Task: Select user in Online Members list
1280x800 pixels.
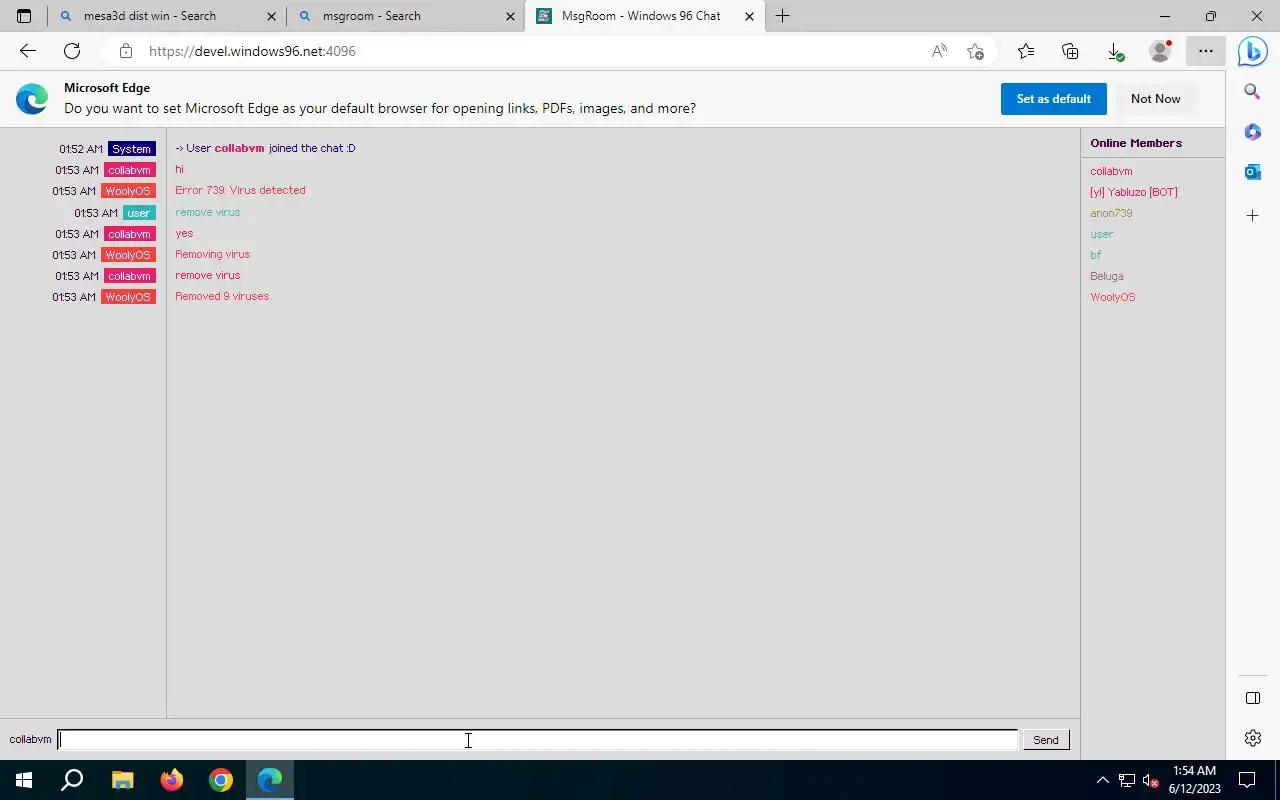Action: click(1101, 234)
